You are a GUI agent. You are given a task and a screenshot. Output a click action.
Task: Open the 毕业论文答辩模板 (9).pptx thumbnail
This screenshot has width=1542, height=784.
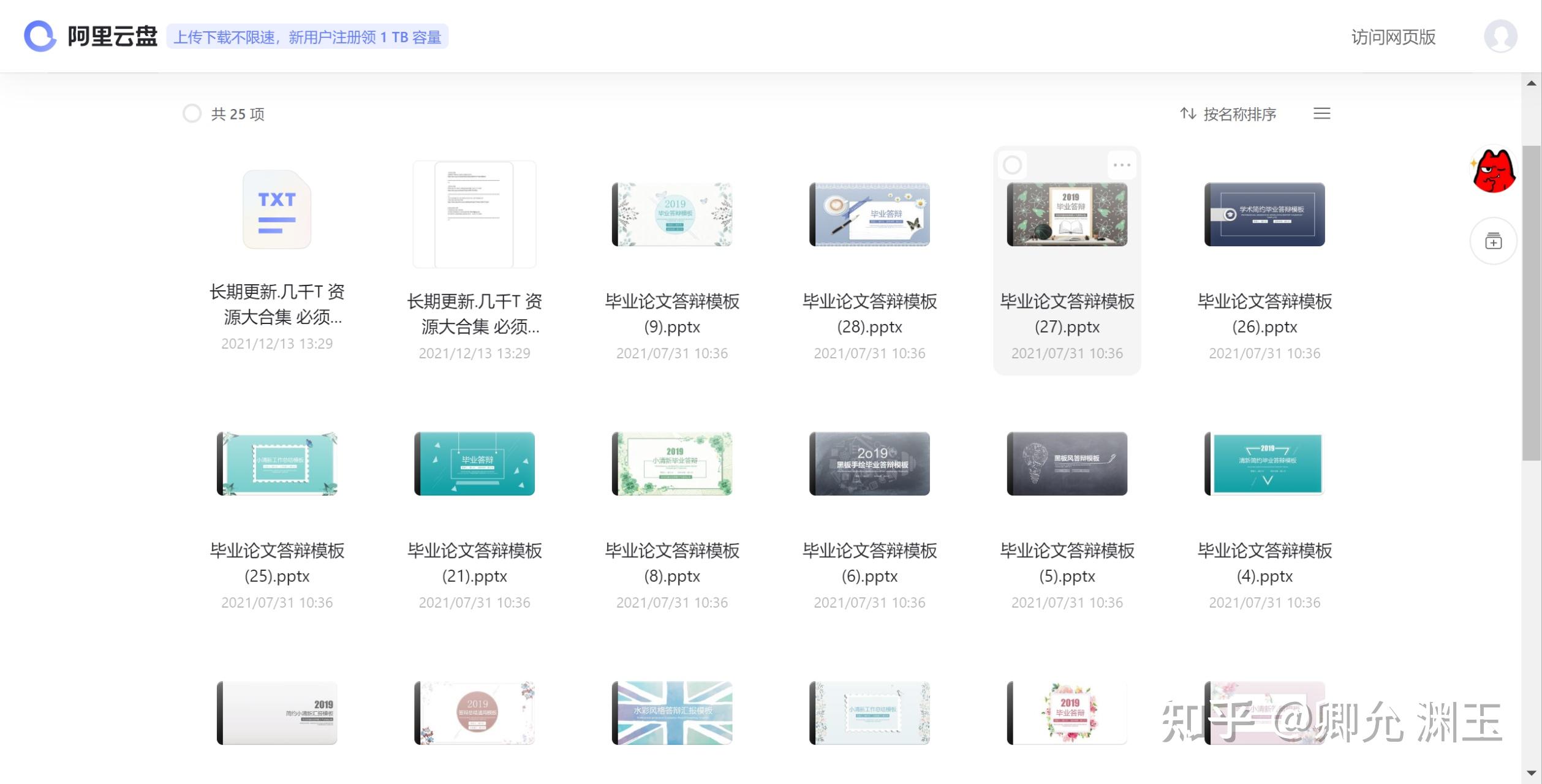(x=672, y=214)
